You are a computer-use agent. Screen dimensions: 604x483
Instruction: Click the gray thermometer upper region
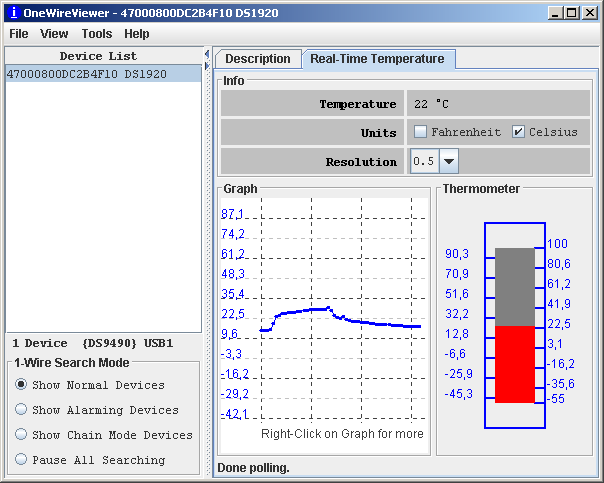[515, 287]
